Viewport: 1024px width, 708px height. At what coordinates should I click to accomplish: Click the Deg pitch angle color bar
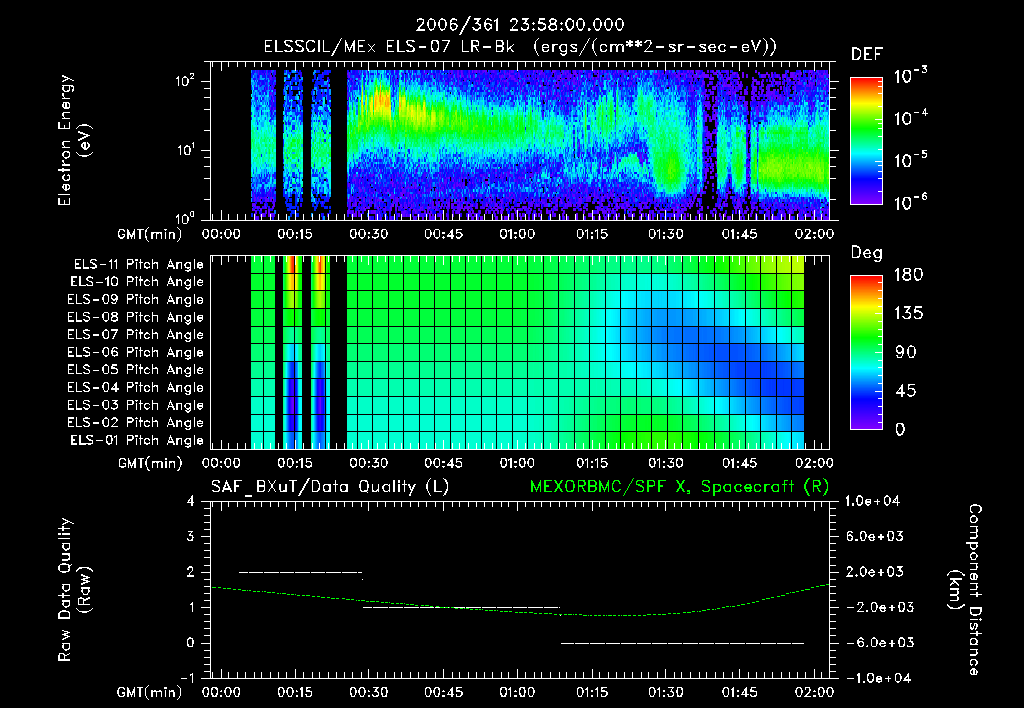867,352
